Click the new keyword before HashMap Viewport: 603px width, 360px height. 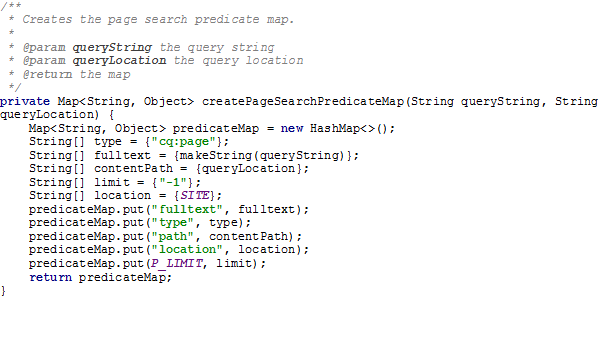[292, 128]
